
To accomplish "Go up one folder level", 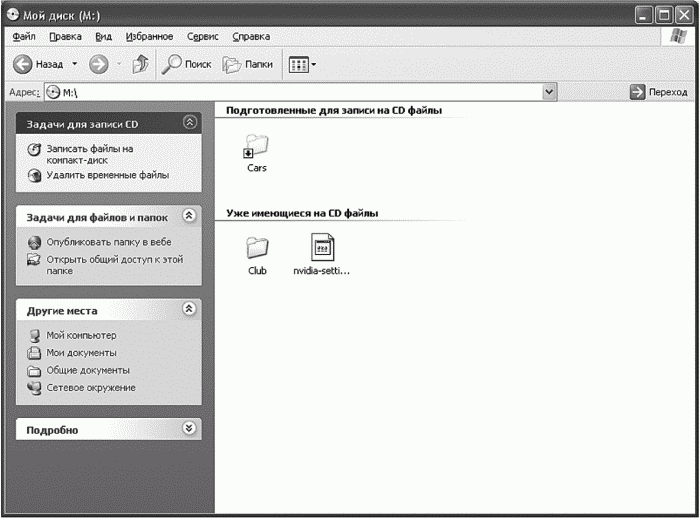I will point(140,64).
